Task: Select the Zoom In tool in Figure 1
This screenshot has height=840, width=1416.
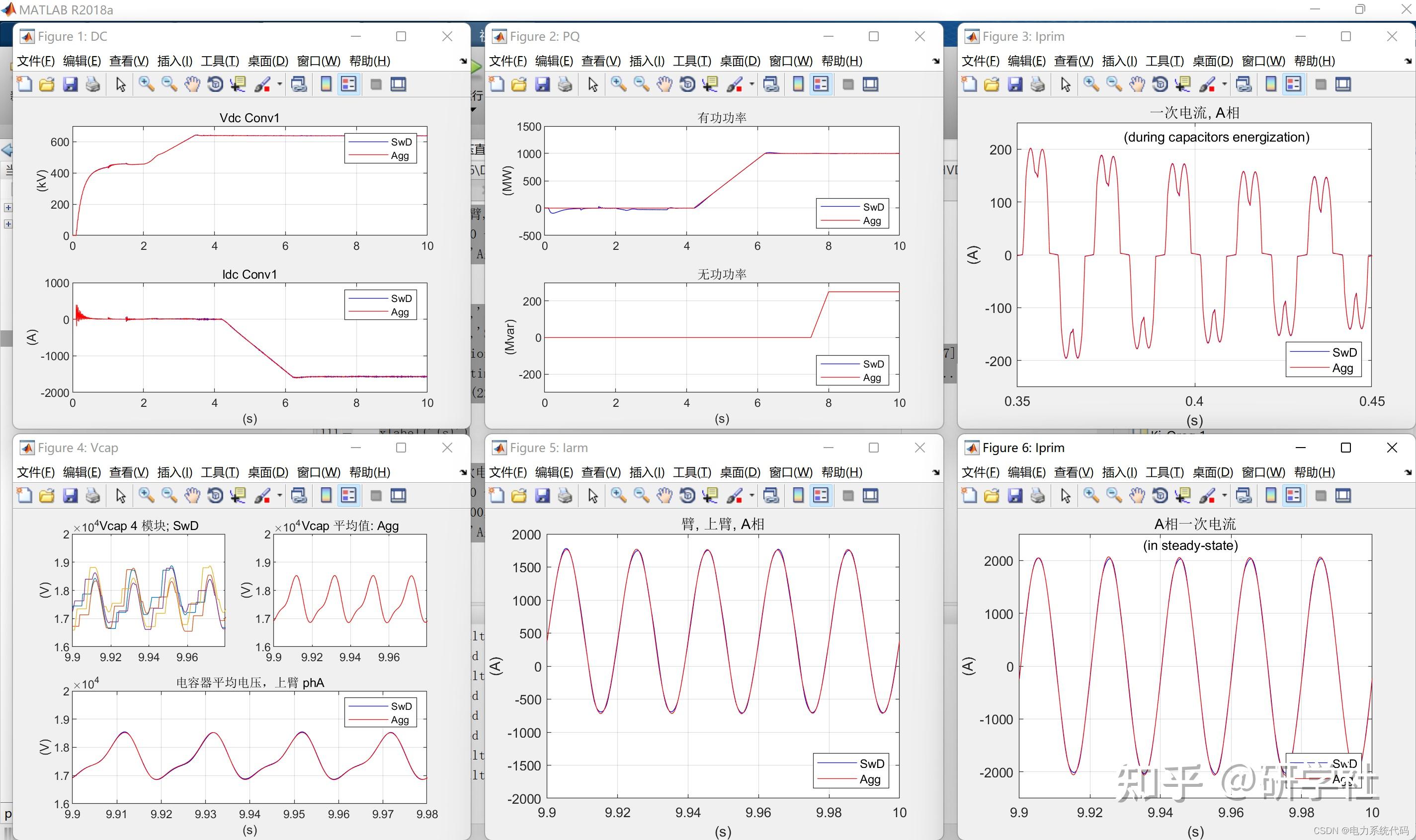Action: click(146, 84)
